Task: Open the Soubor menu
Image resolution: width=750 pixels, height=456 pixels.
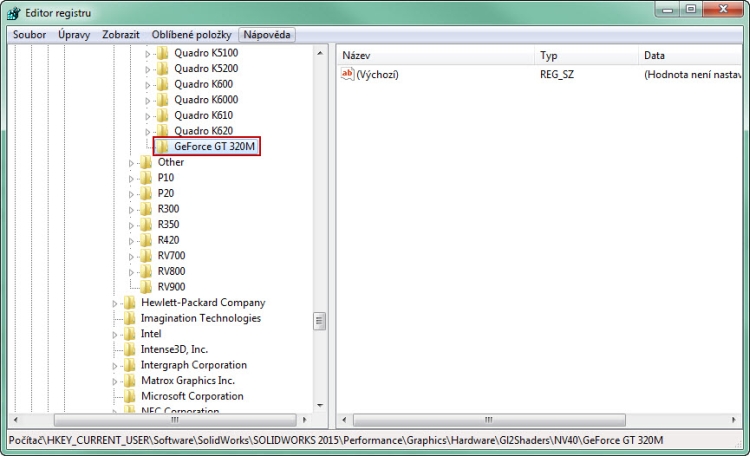Action: coord(29,34)
